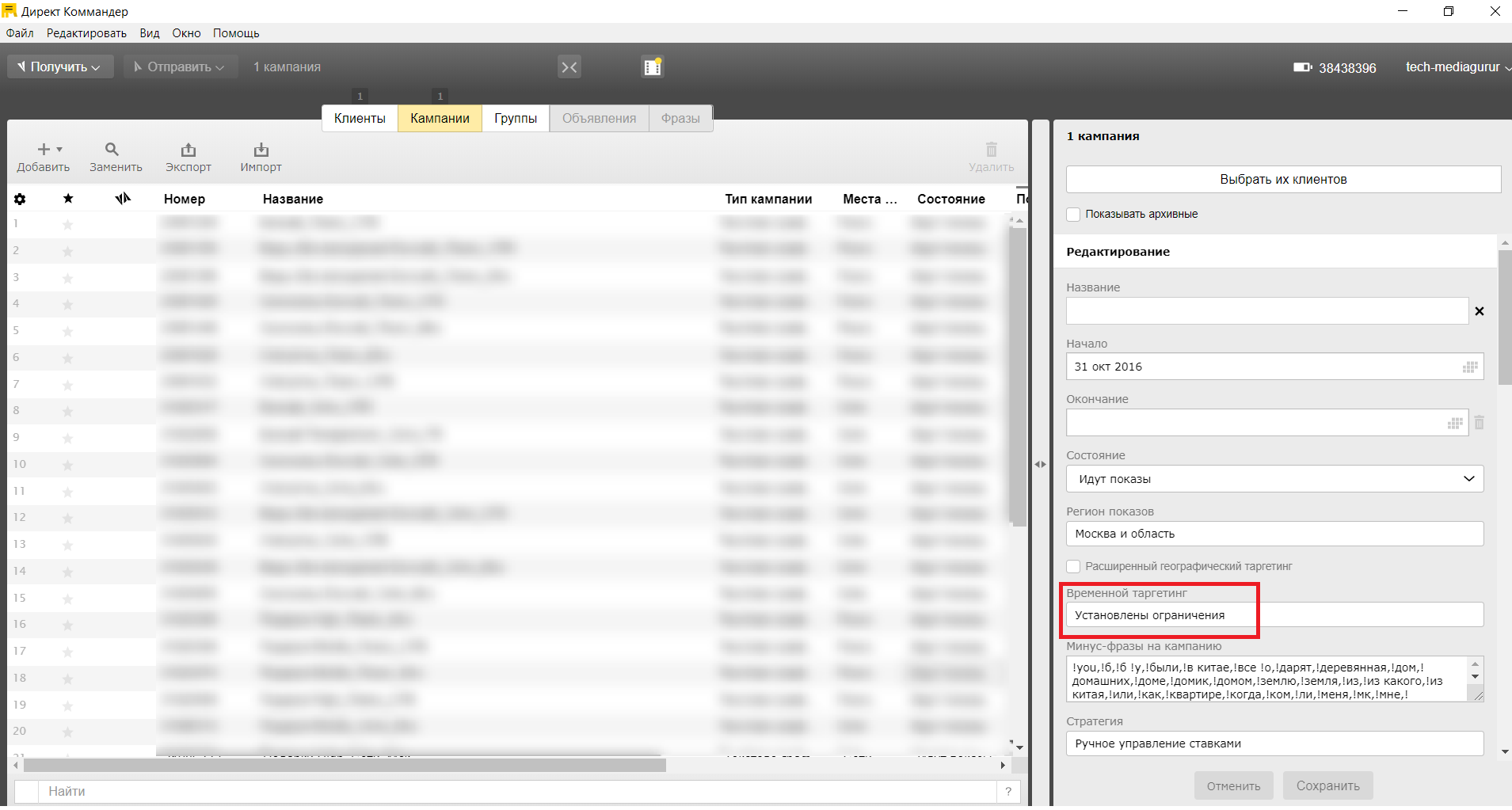Delete end date with trash icon
The height and width of the screenshot is (810, 1512).
pos(1479,423)
